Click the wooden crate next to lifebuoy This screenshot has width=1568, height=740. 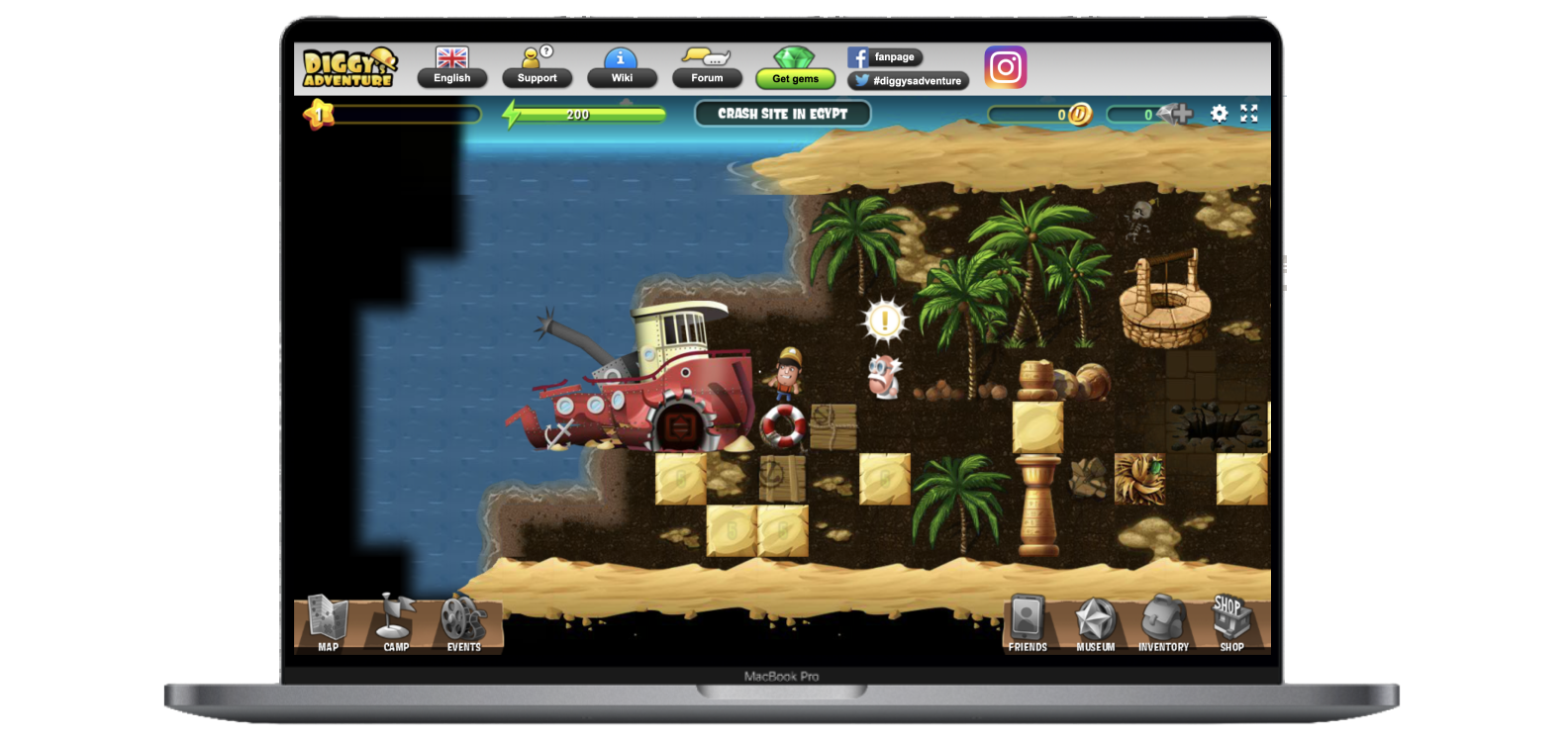point(833,426)
